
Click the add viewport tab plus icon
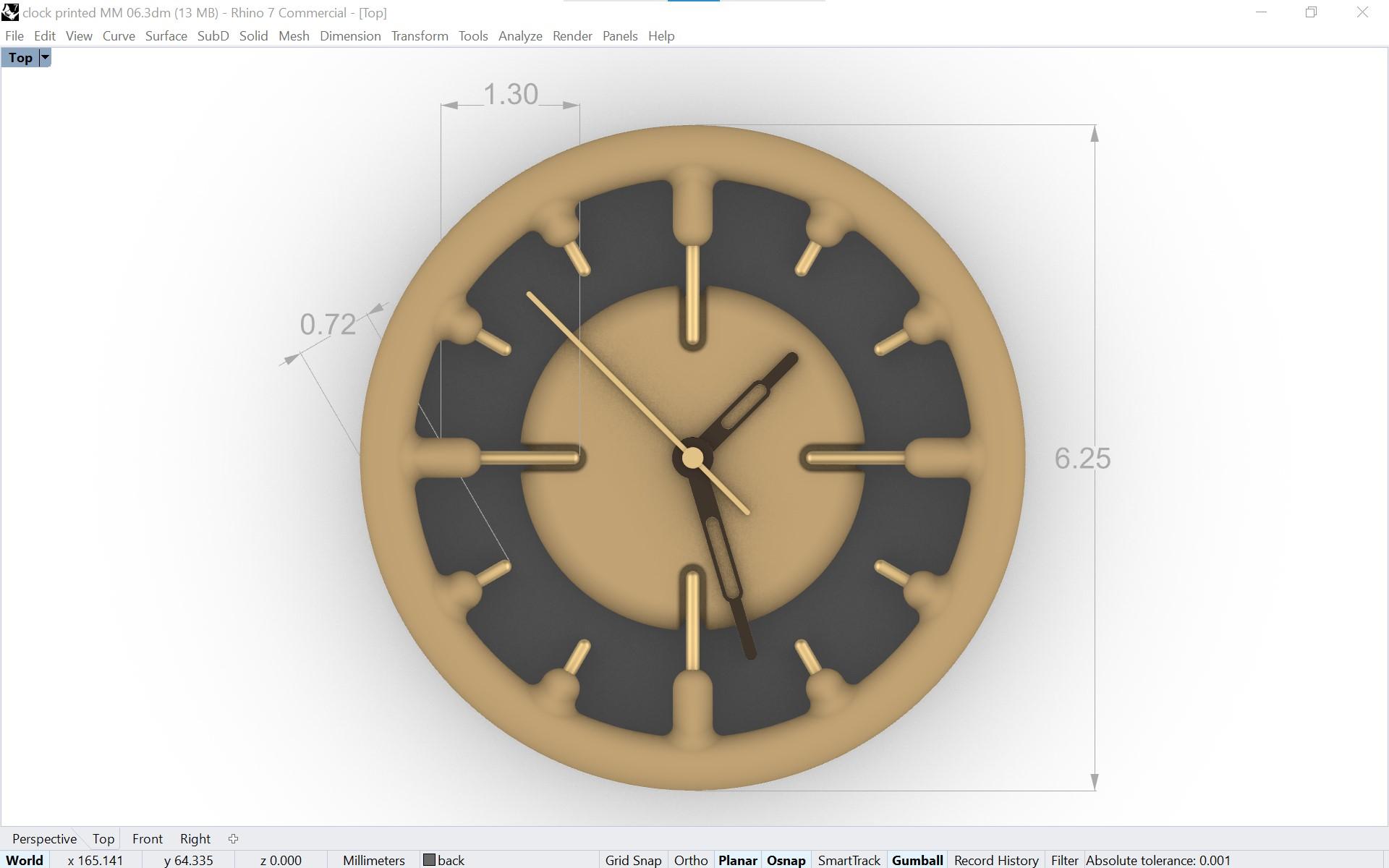click(233, 839)
